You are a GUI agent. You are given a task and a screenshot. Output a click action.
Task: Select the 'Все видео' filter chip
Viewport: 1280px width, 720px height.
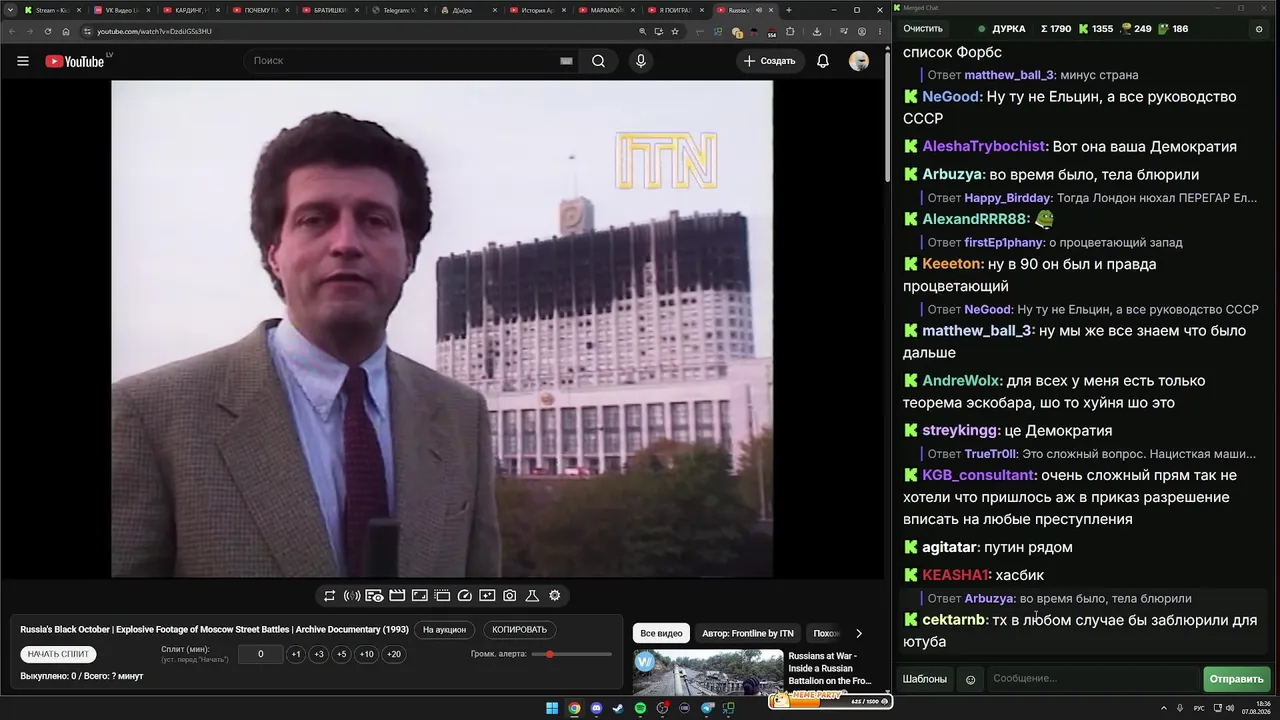[x=661, y=633]
